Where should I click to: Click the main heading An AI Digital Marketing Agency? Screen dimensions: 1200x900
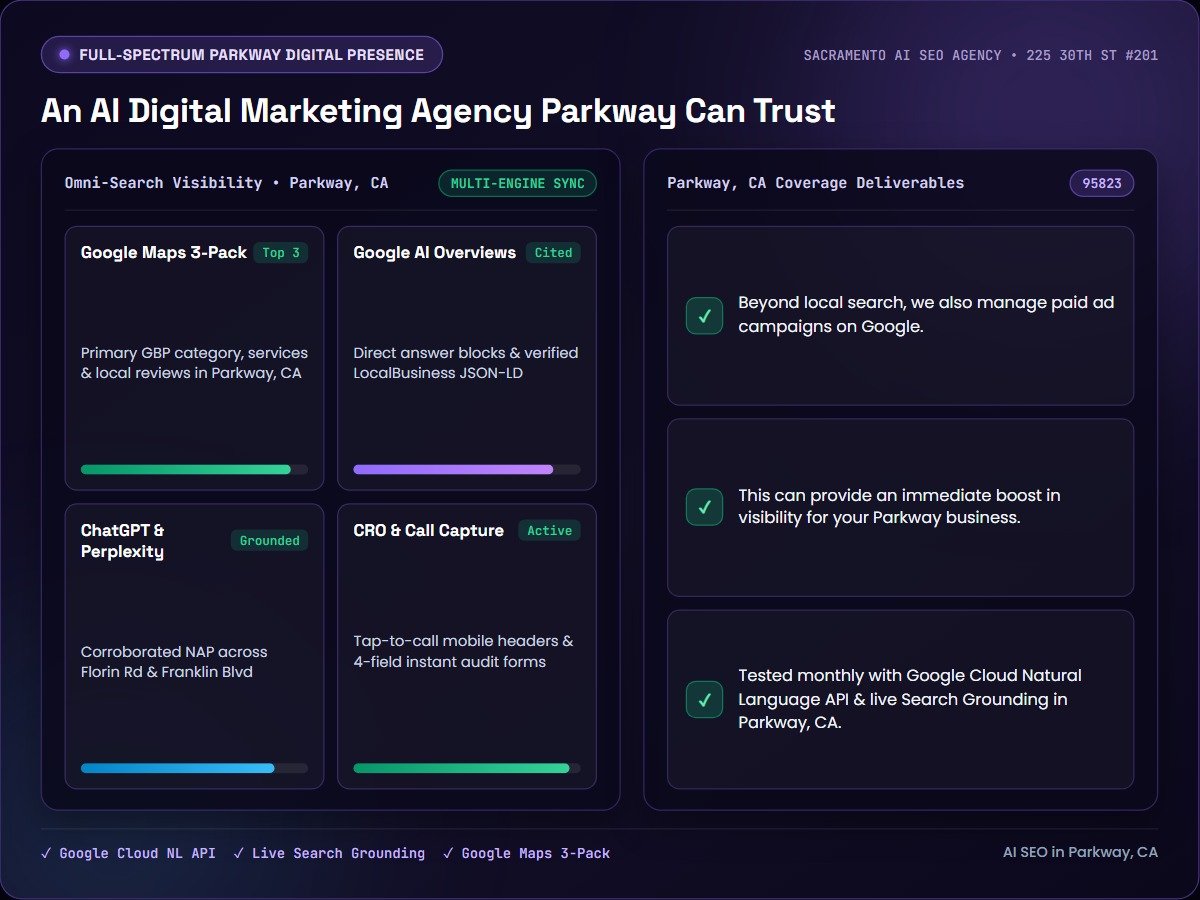tap(438, 110)
